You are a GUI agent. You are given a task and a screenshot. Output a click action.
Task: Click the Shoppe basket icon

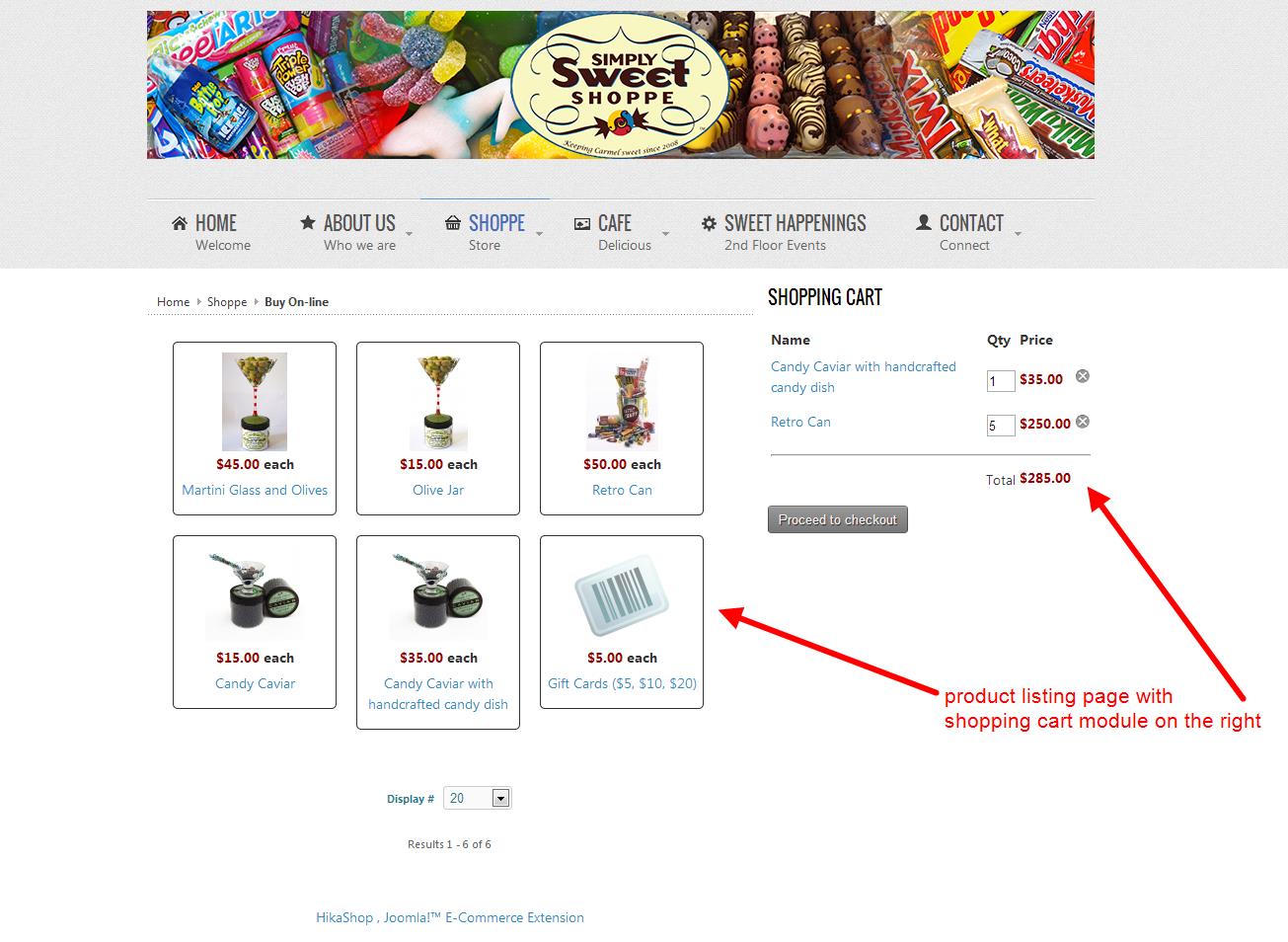[453, 223]
